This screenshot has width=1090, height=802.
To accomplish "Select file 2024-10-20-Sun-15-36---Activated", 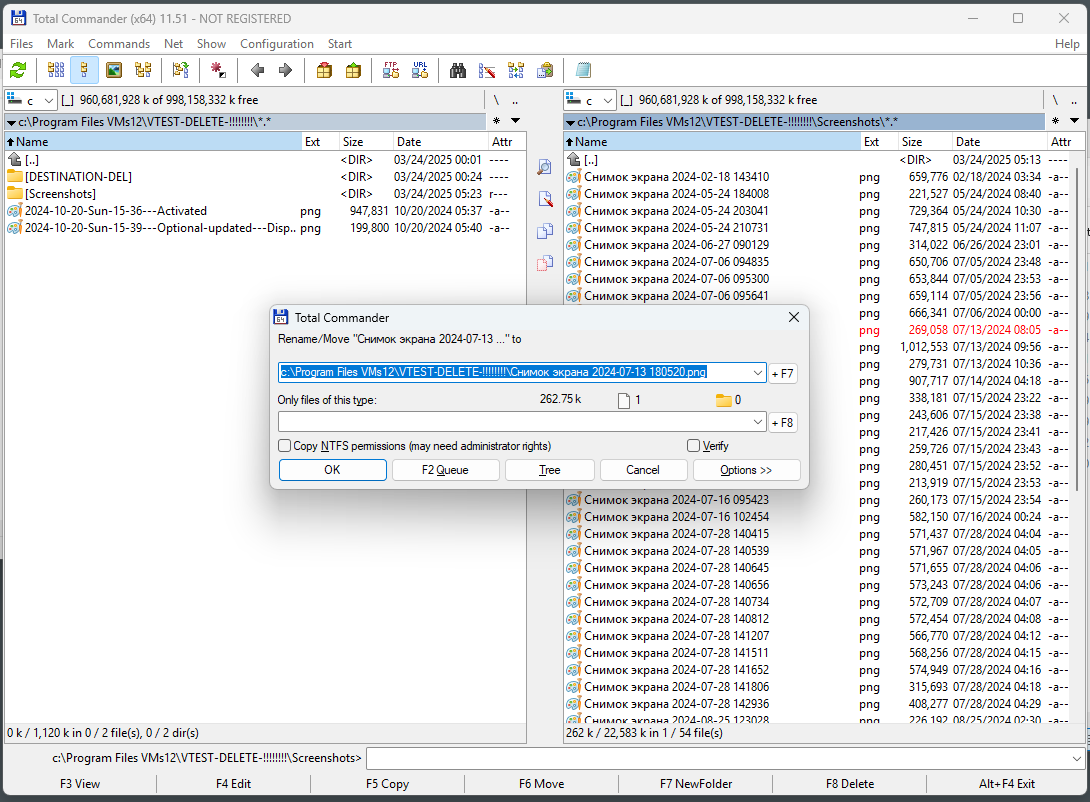I will [115, 211].
